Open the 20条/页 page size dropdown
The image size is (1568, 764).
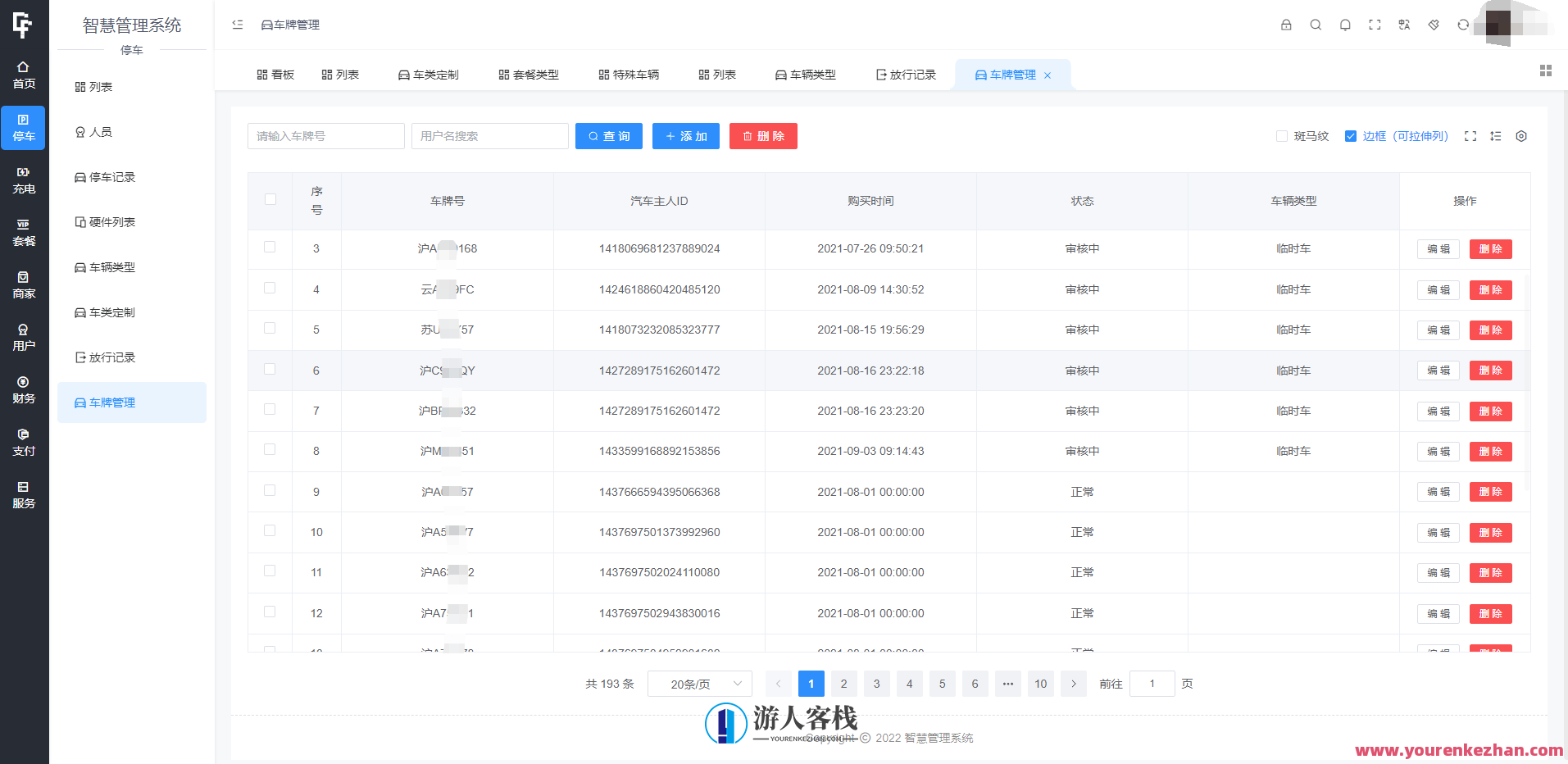click(x=698, y=683)
